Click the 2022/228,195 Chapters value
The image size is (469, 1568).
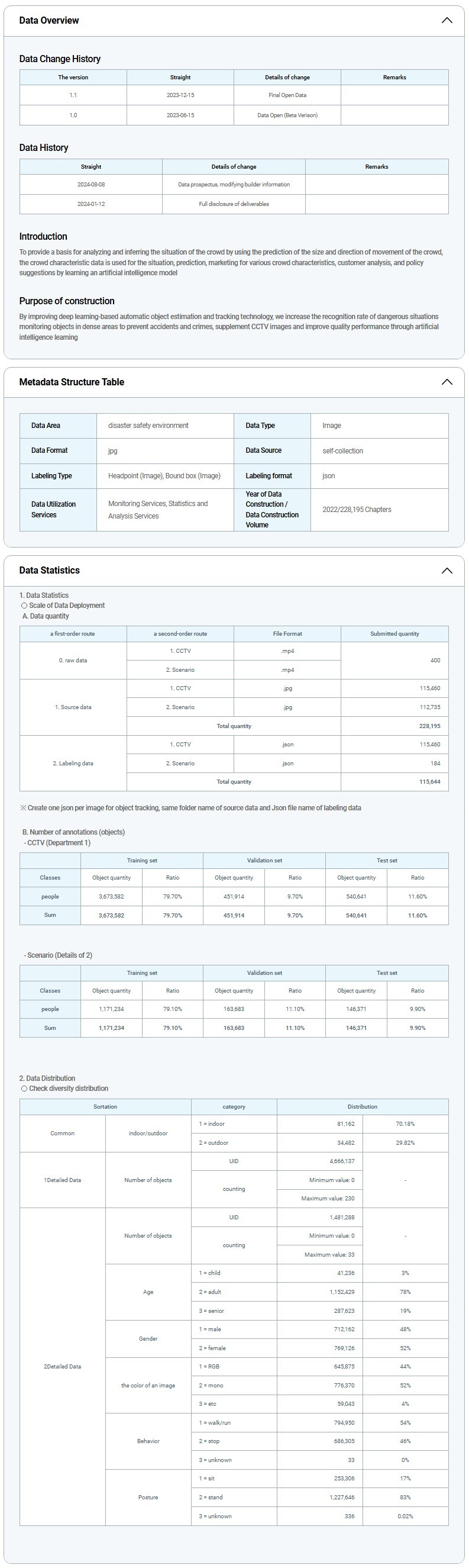pyautogui.click(x=357, y=510)
